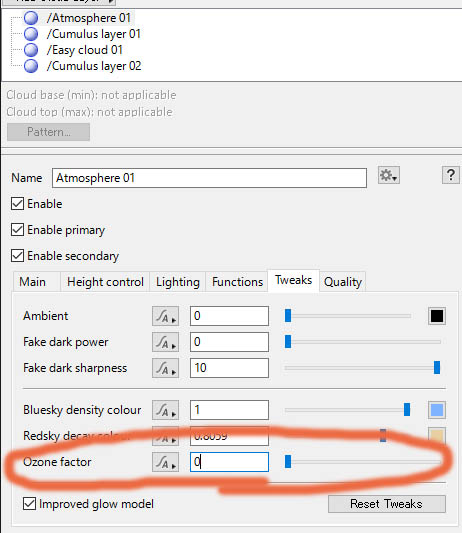462x533 pixels.
Task: Toggle the Enable checkbox
Action: [17, 204]
